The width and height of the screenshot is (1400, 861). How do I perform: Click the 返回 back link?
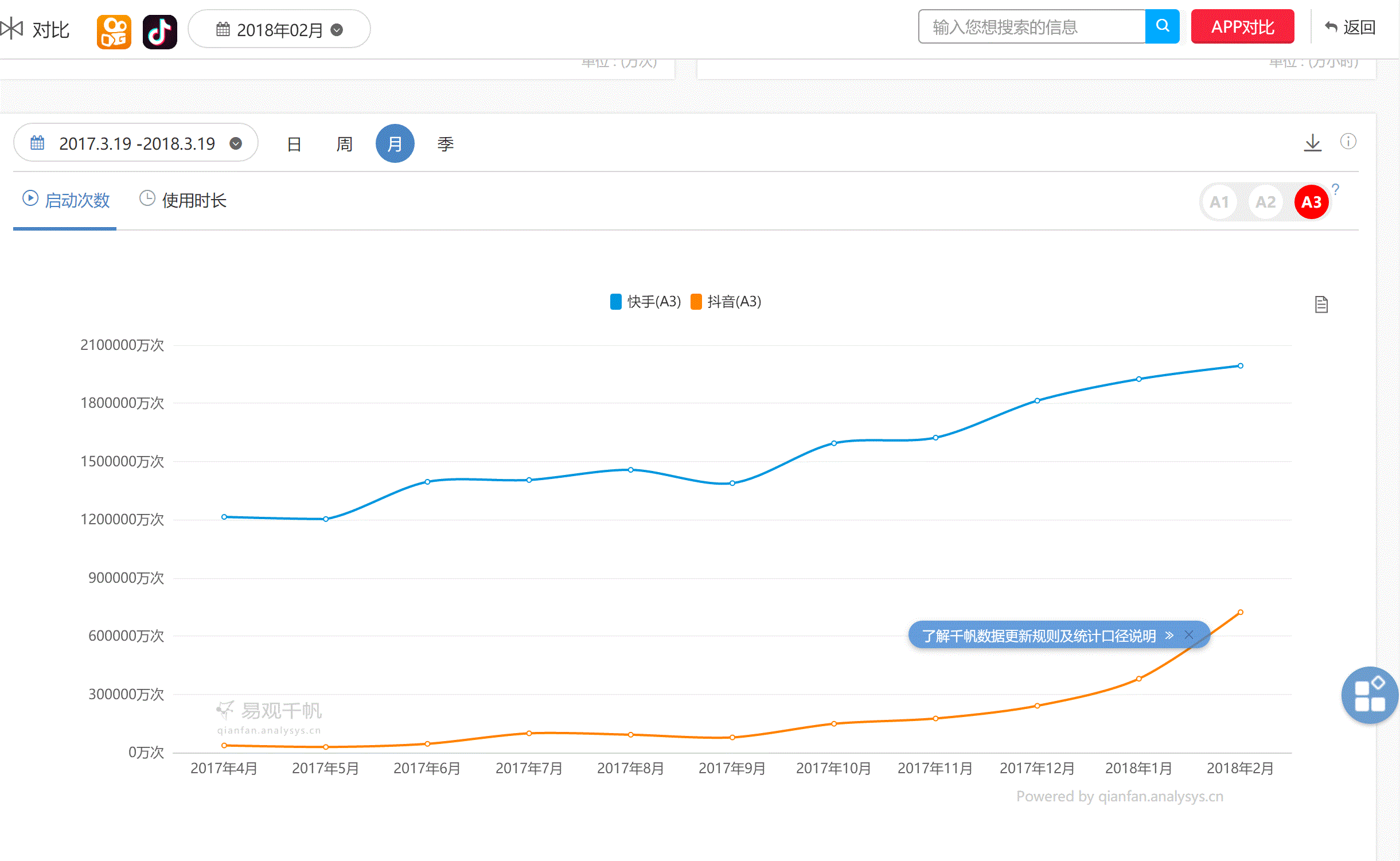pyautogui.click(x=1350, y=27)
